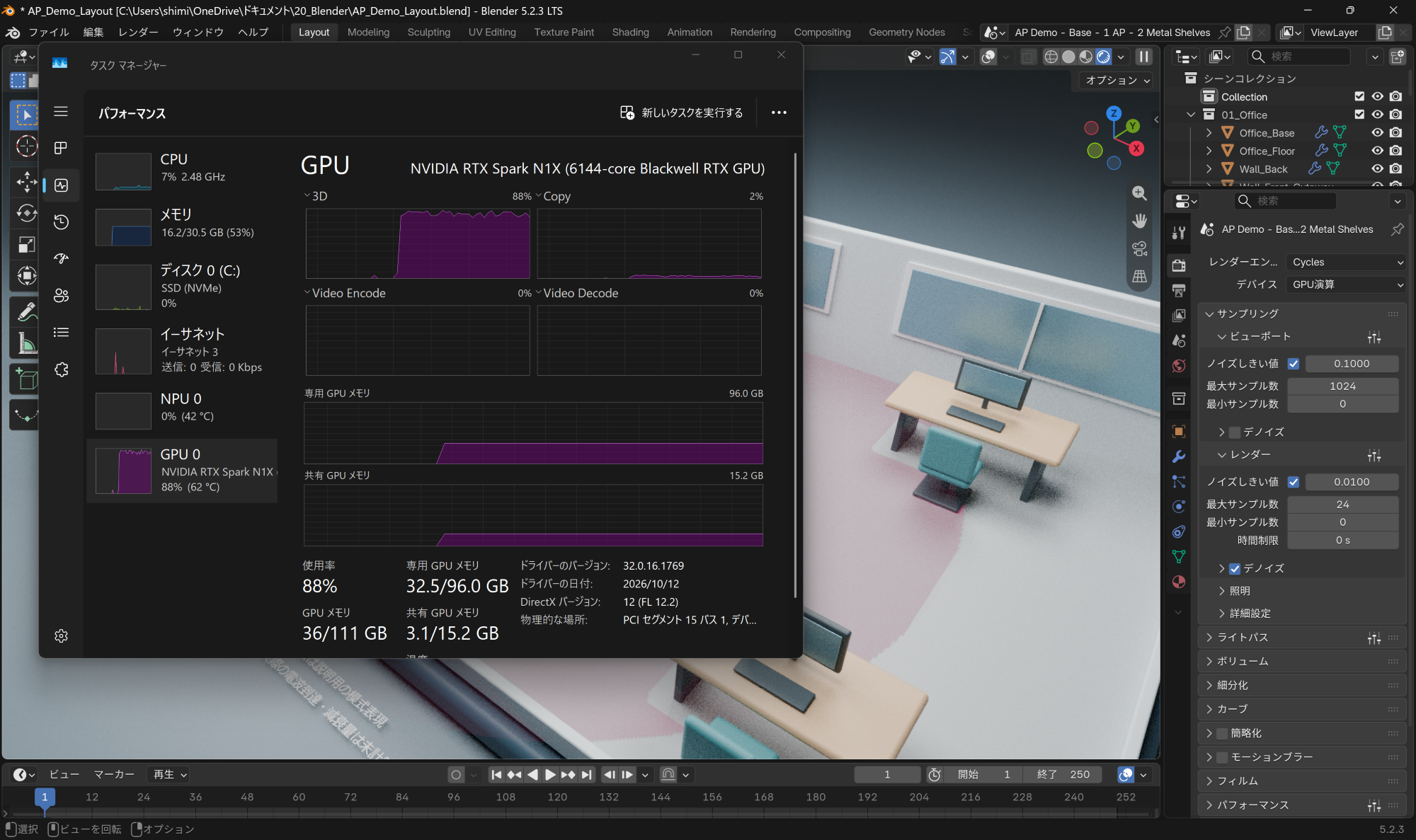Select Blender's Cursor tool

(26, 146)
